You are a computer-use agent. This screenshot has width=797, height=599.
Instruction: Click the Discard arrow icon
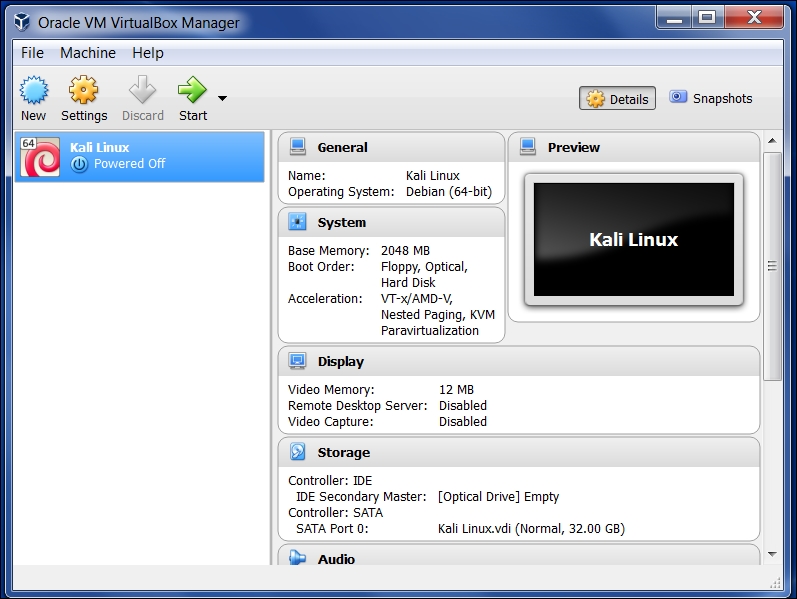pyautogui.click(x=143, y=91)
